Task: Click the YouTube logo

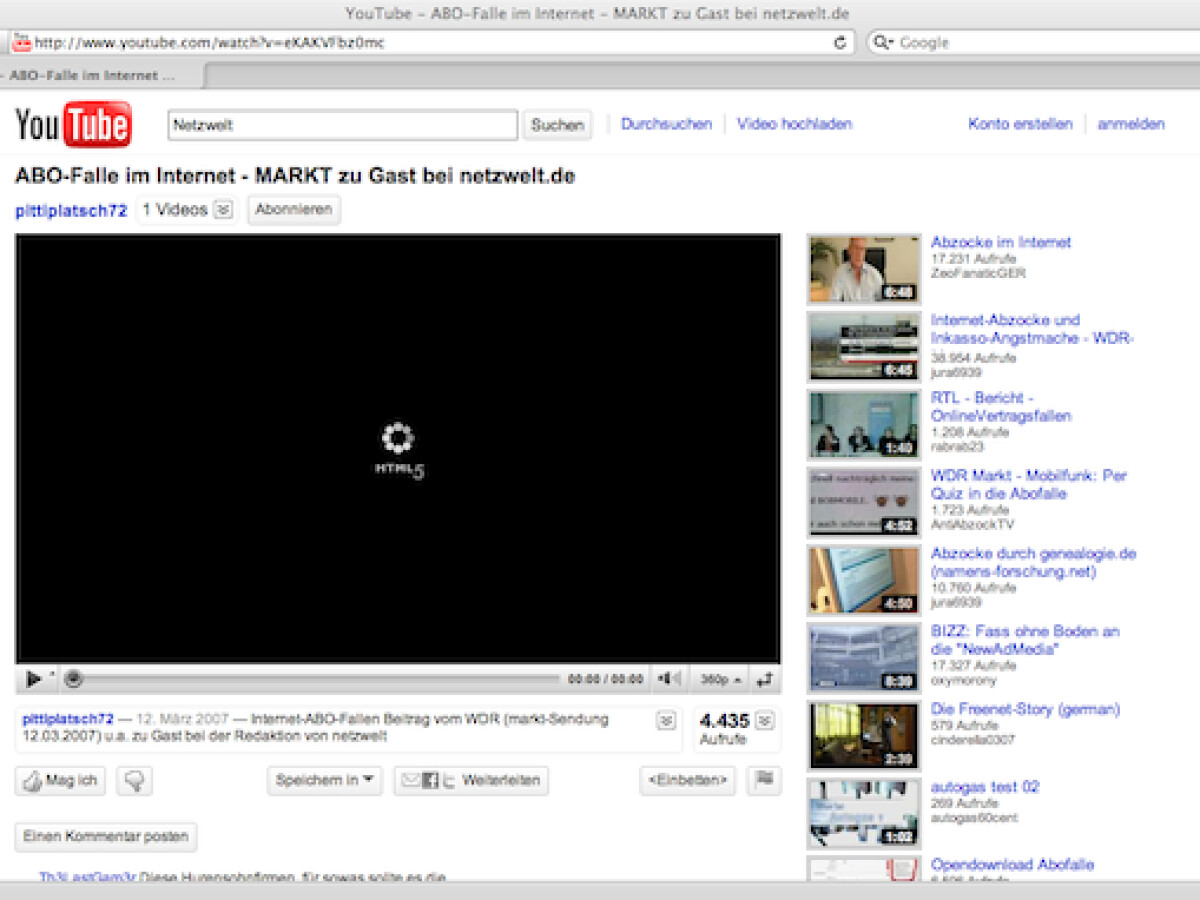Action: click(73, 124)
